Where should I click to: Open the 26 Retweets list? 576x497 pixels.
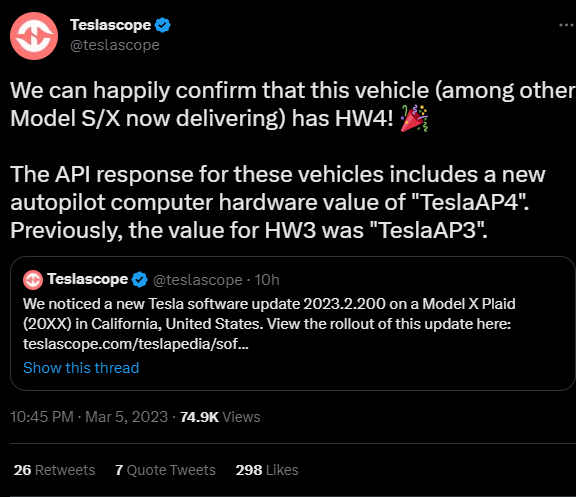click(x=54, y=470)
